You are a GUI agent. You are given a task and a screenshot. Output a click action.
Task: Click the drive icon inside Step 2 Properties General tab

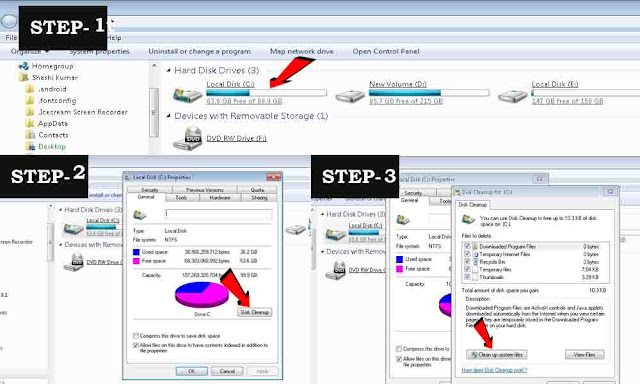pos(140,214)
